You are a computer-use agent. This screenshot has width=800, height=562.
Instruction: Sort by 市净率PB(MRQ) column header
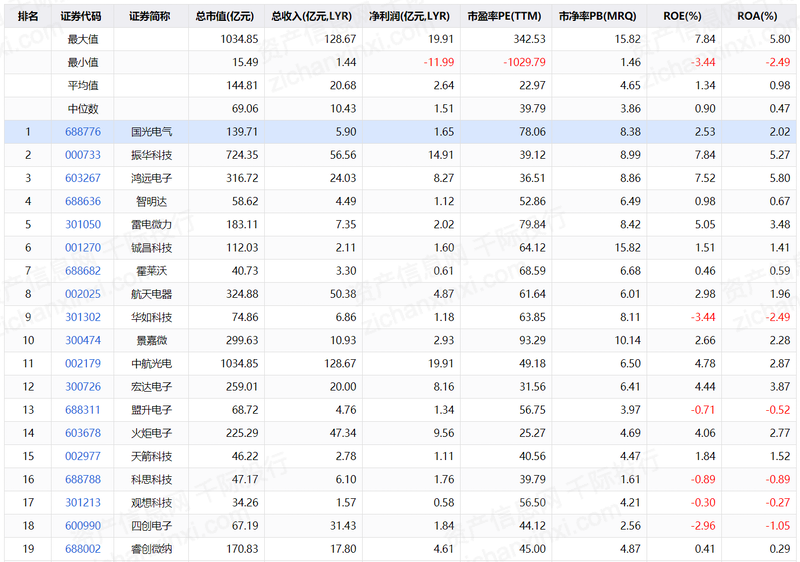597,16
